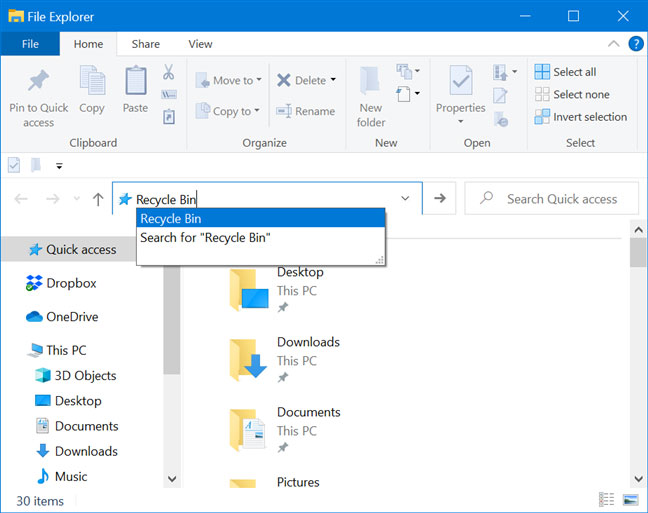
Task: Collapse the ribbon using chevron
Action: 614,44
